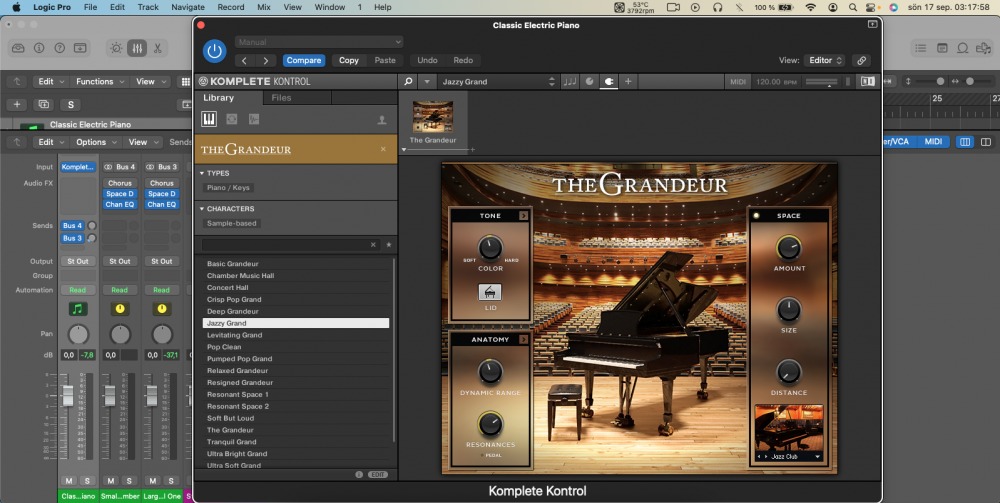Click the Copy button

pyautogui.click(x=348, y=60)
